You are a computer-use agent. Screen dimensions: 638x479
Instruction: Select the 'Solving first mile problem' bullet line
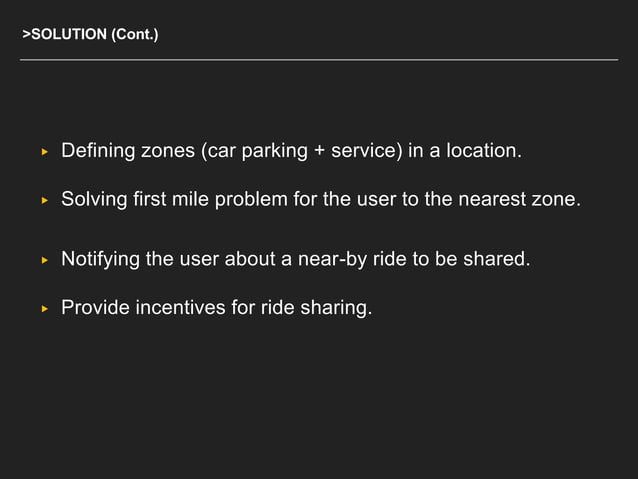[x=321, y=199]
